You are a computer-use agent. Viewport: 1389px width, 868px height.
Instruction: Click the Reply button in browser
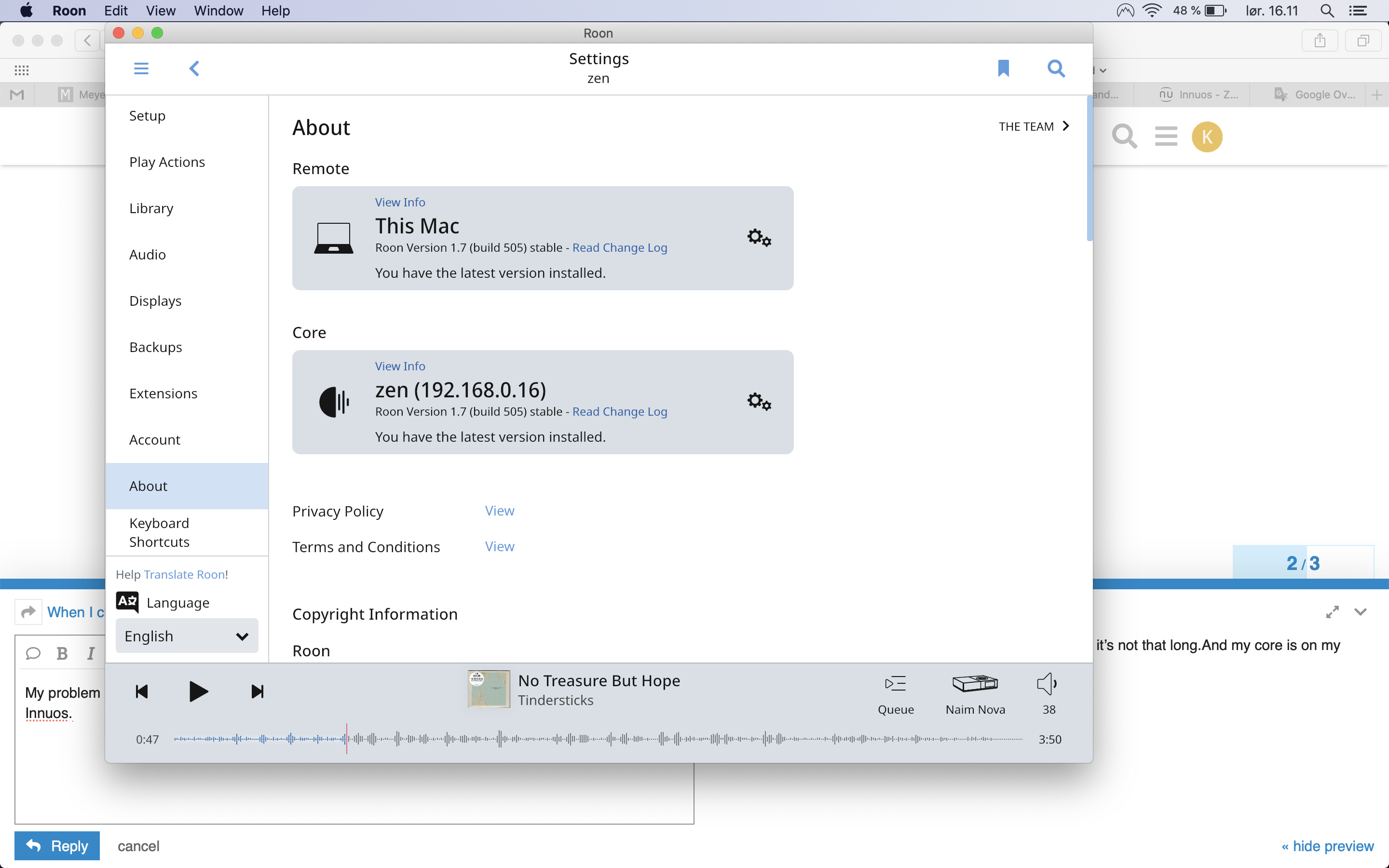[57, 846]
